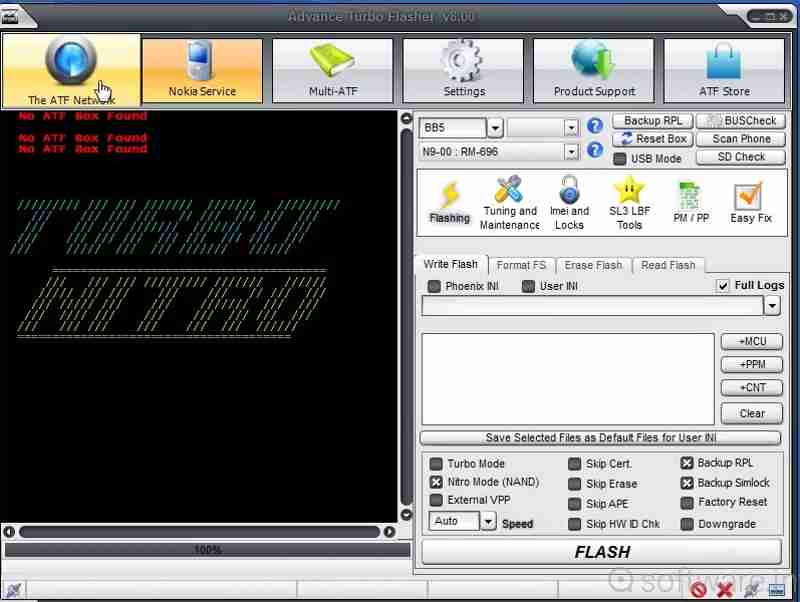Viewport: 800px width, 602px height.
Task: Enable Factory Reset checkbox
Action: coord(687,503)
